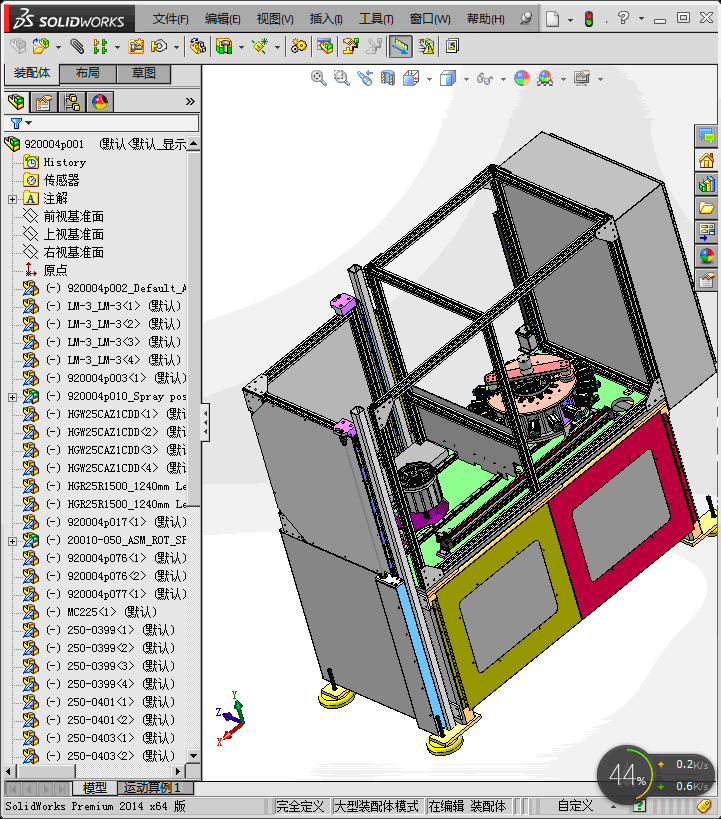This screenshot has height=819, width=721.
Task: Click the View Settings monitor icon
Action: (582, 78)
